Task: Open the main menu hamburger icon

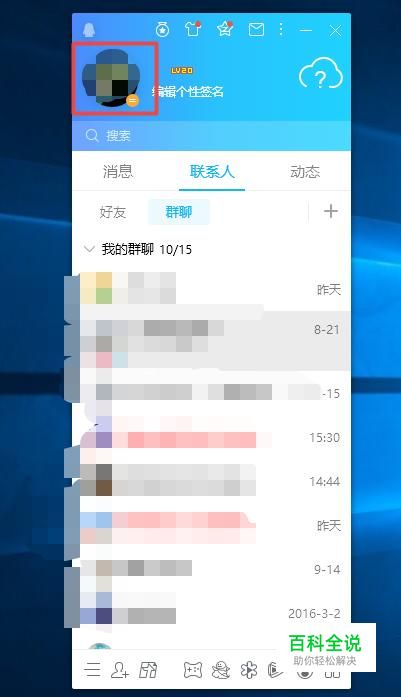Action: (x=92, y=669)
